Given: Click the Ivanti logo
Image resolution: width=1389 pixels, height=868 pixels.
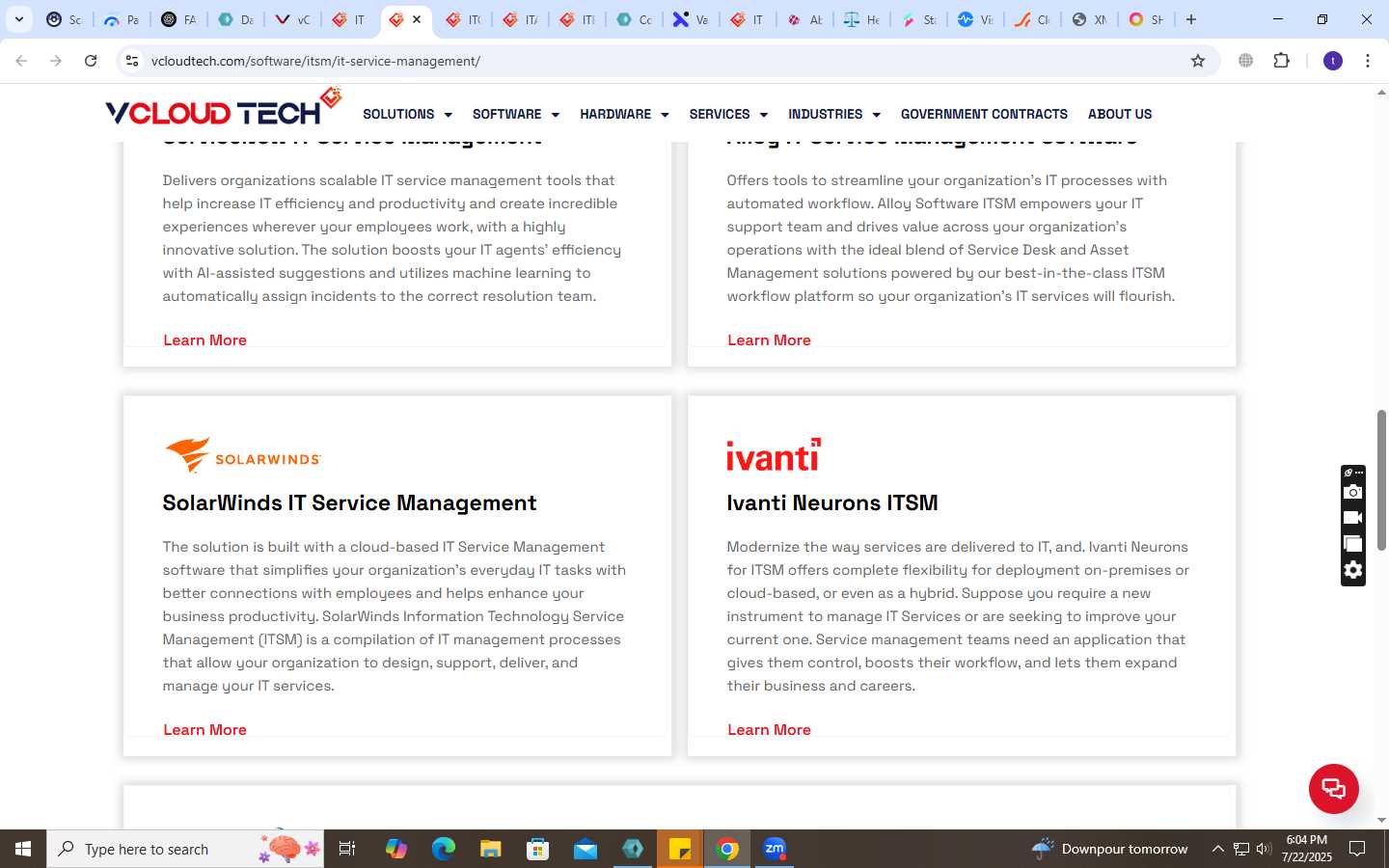Looking at the screenshot, I should pos(774,454).
